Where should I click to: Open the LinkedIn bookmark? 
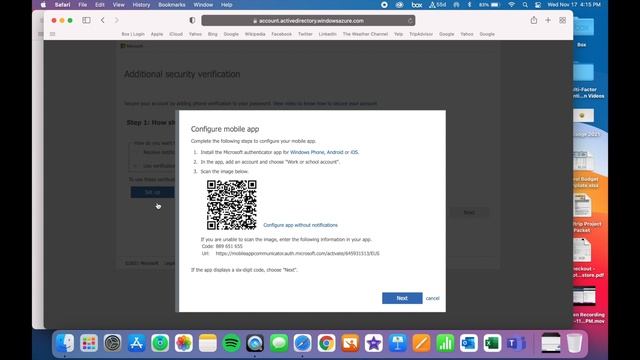pyautogui.click(x=327, y=34)
